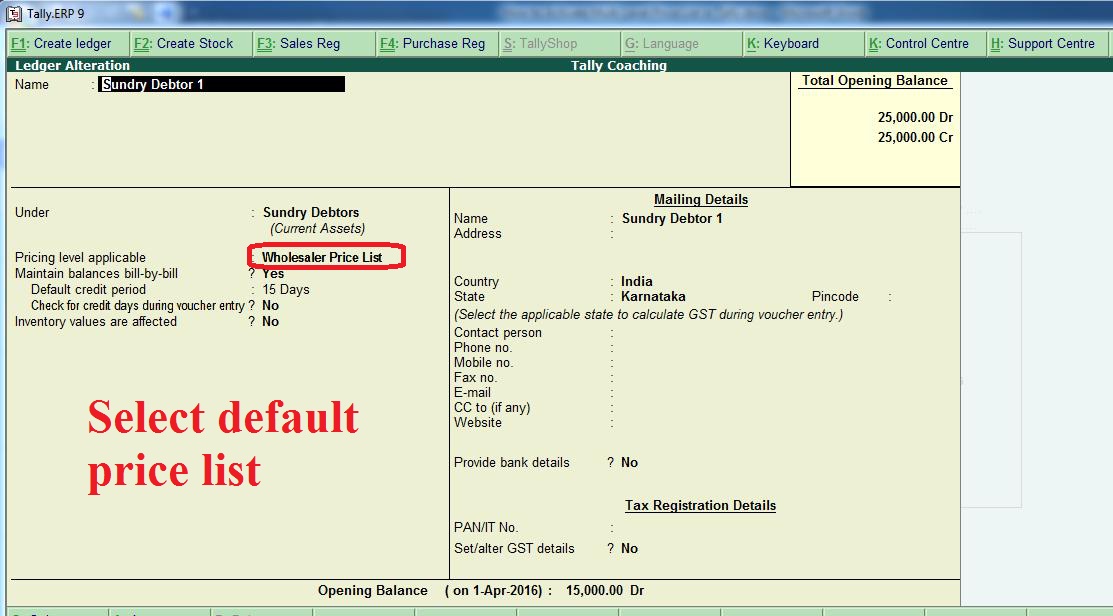The width and height of the screenshot is (1113, 616).
Task: Set Provide bank details to Yes
Action: pos(632,462)
